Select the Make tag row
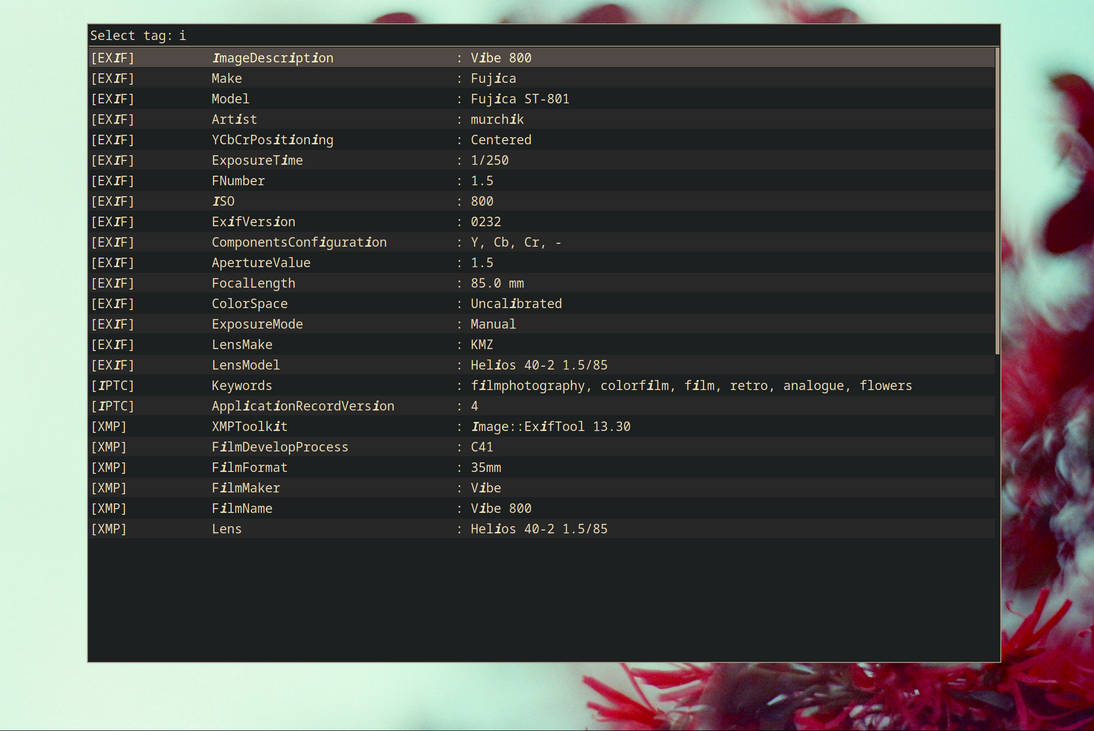Image resolution: width=1094 pixels, height=731 pixels. coord(542,78)
